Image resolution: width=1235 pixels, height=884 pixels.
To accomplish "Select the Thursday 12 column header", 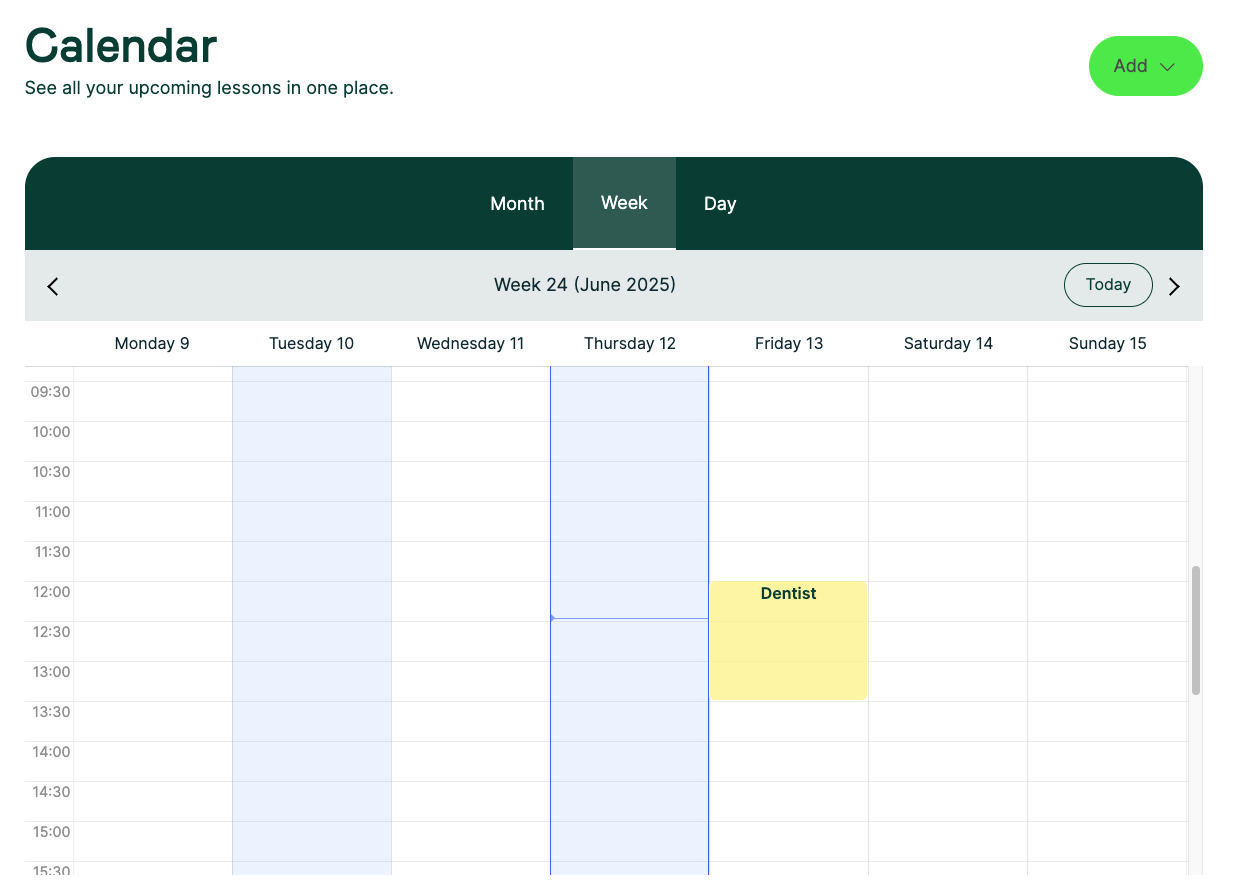I will [629, 343].
